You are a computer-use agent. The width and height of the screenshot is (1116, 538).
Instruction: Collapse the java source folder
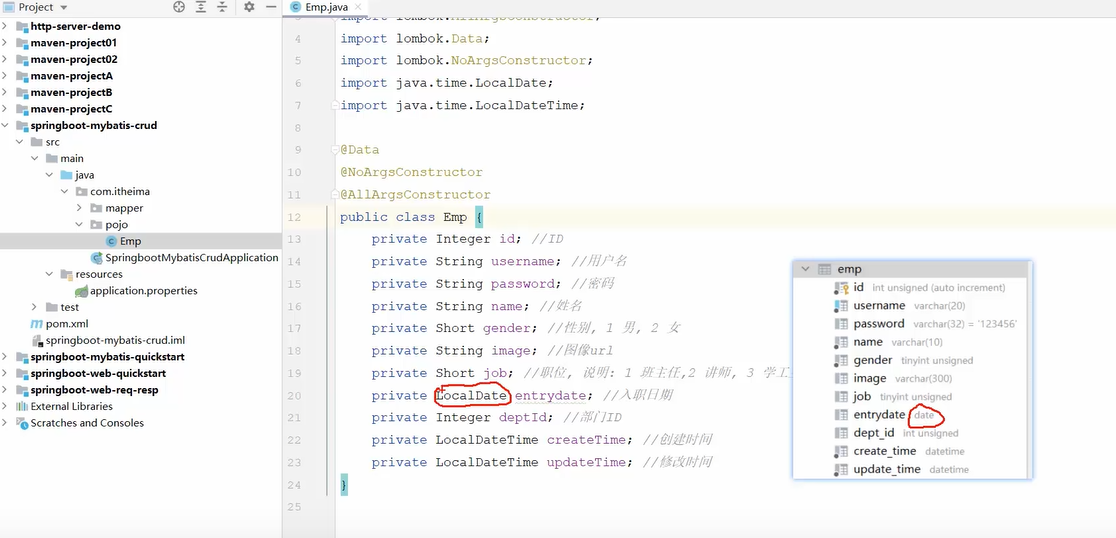49,175
